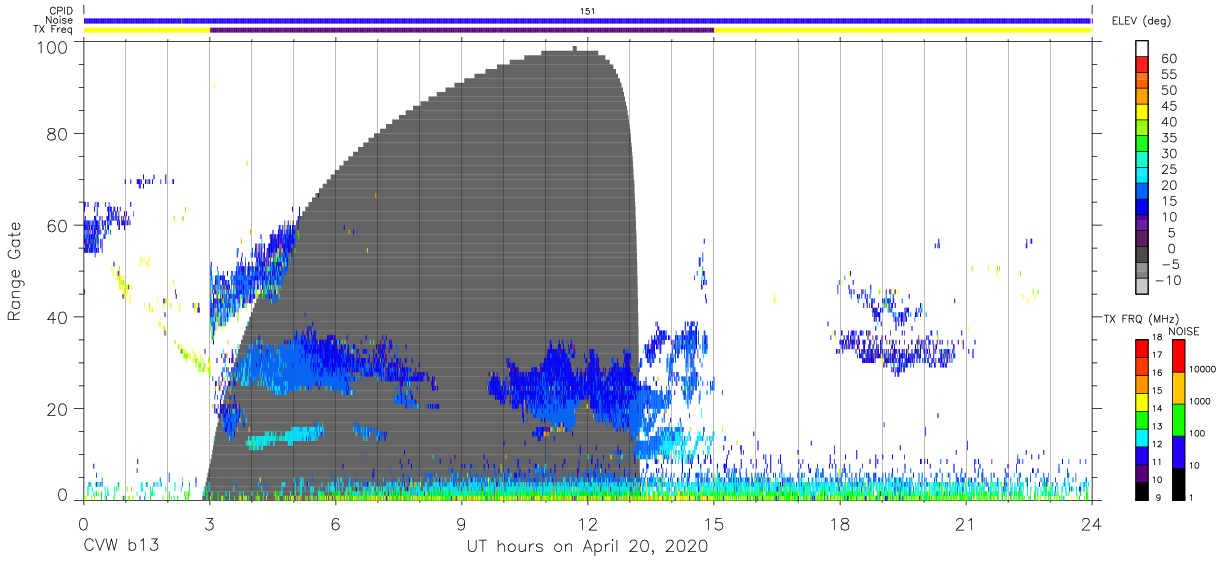This screenshot has width=1228, height=567.
Task: Click the Range Gate y-axis title
Action: click(16, 272)
